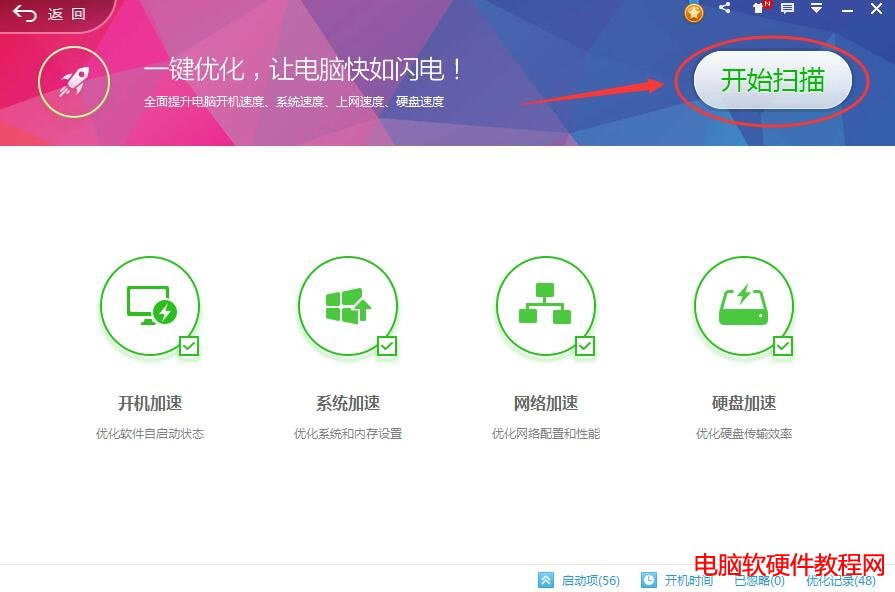895x592 pixels.
Task: Click the 开机加速 monitor icon
Action: pyautogui.click(x=150, y=306)
